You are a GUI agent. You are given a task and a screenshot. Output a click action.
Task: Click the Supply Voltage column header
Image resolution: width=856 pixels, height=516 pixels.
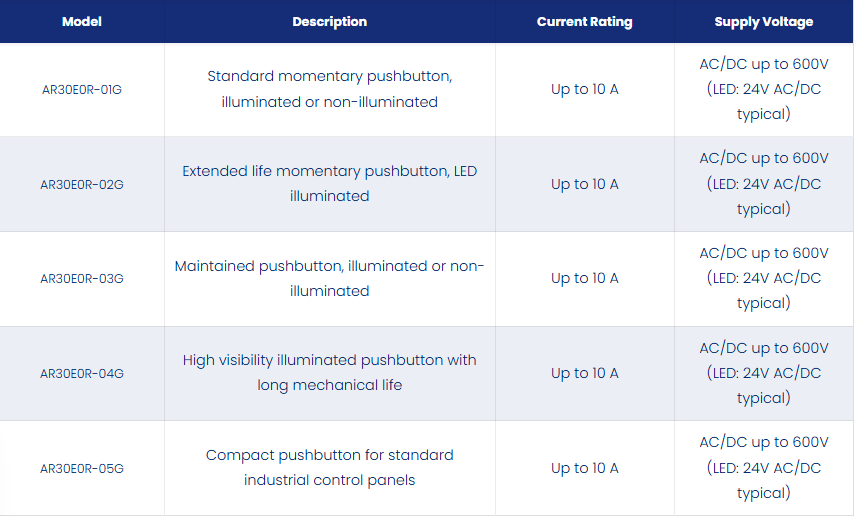pyautogui.click(x=764, y=22)
